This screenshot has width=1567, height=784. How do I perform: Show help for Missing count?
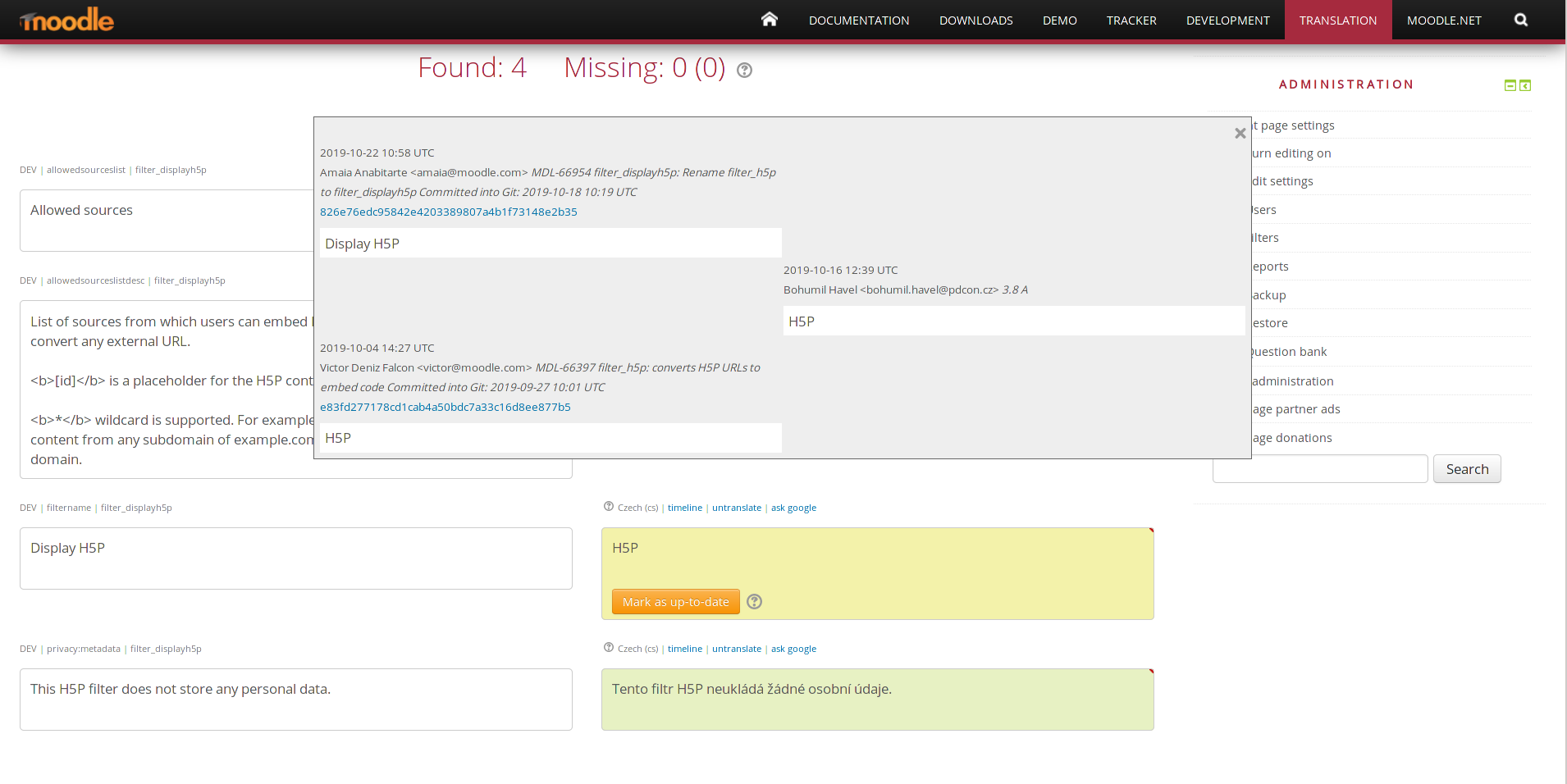coord(744,71)
